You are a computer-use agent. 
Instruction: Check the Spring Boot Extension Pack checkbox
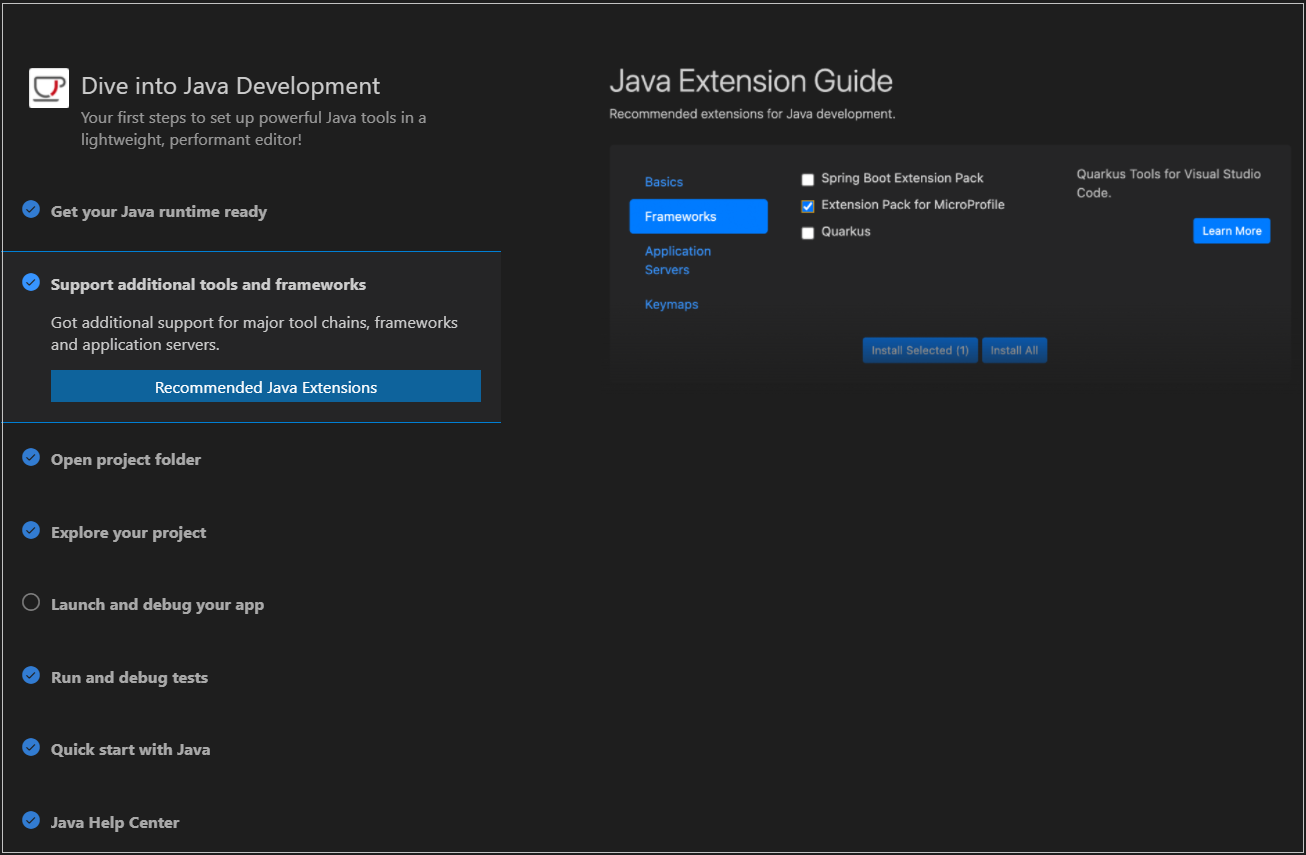808,178
